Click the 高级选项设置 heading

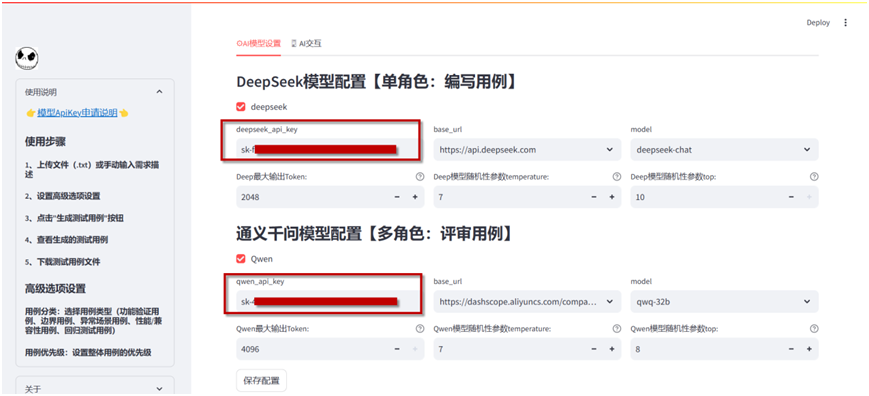[x=55, y=289]
